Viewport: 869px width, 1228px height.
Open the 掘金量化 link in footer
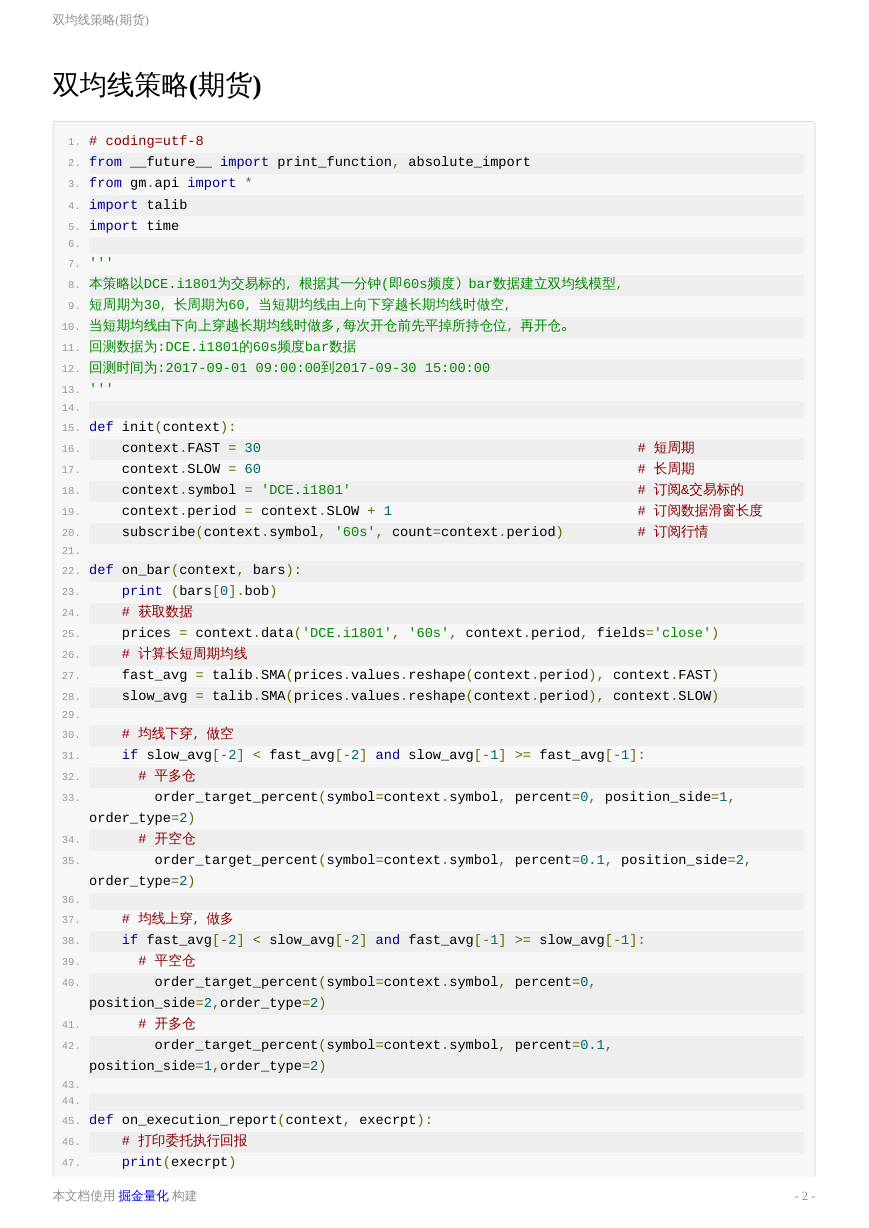(x=143, y=1196)
